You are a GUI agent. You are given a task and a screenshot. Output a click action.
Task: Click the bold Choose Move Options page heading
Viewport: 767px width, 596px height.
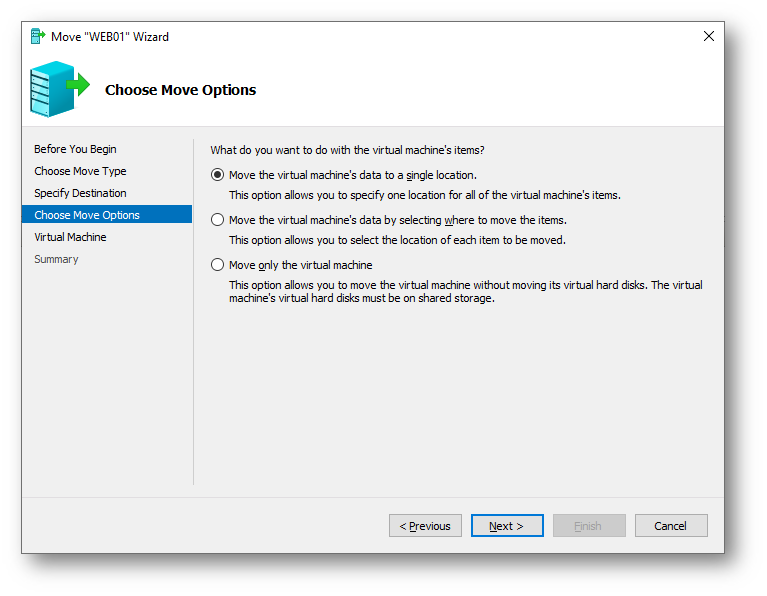tap(180, 90)
